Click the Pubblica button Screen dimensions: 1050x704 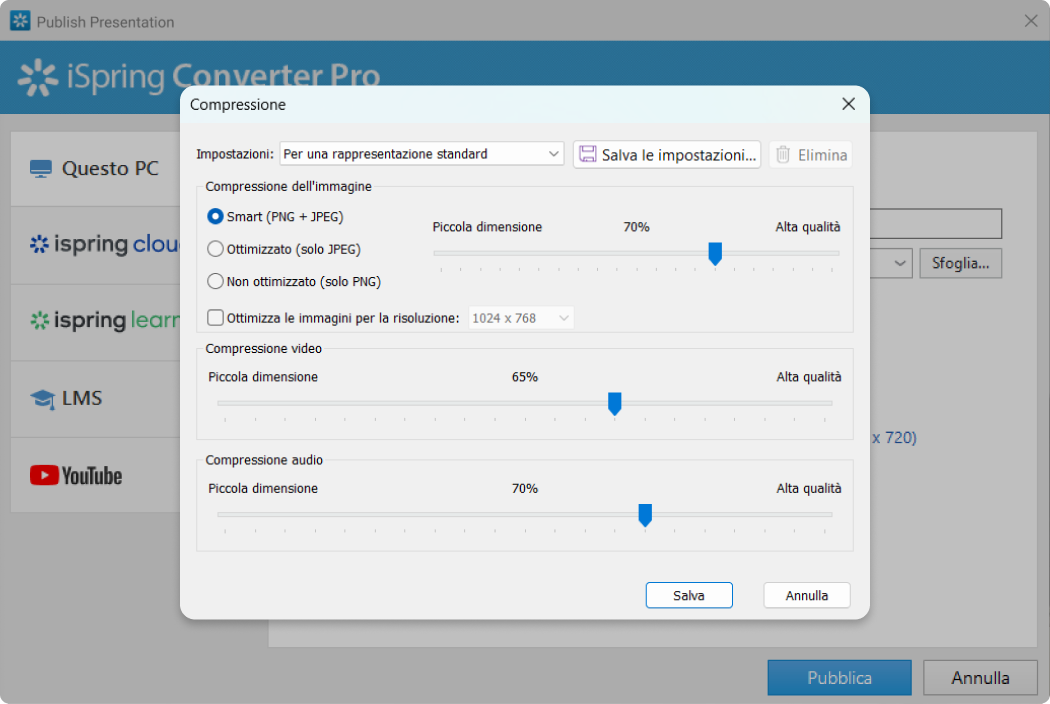click(839, 678)
